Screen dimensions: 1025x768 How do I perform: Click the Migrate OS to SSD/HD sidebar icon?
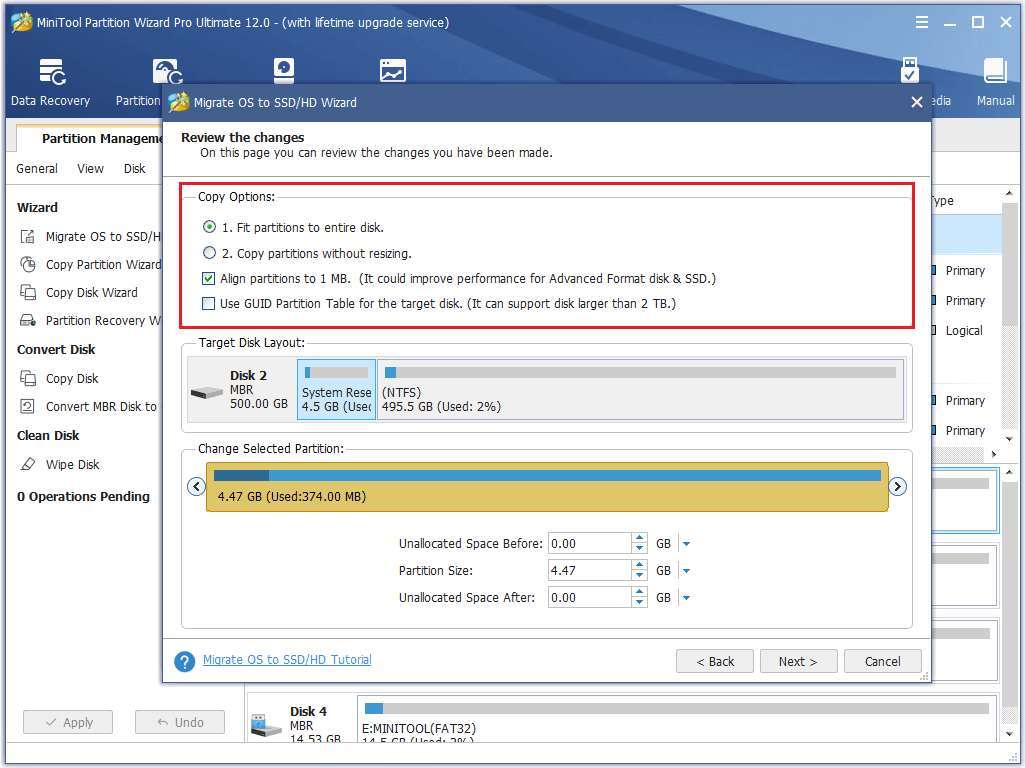click(27, 237)
